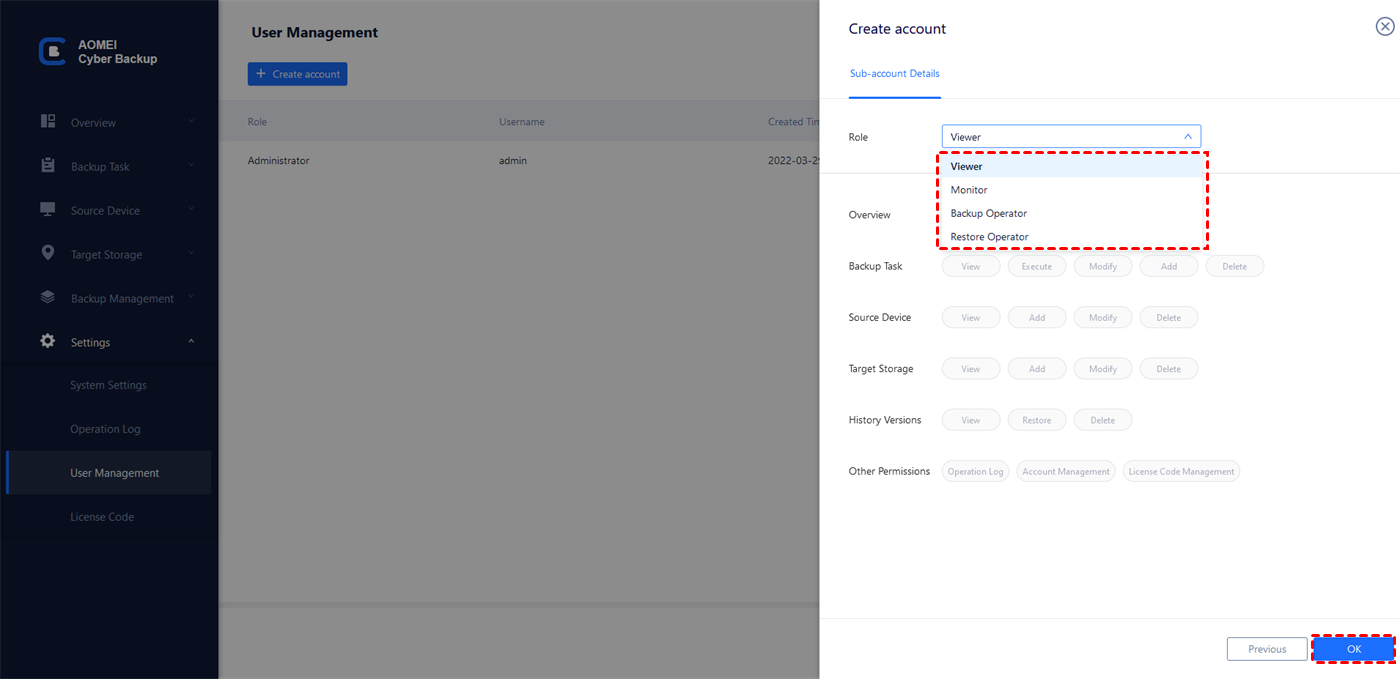Click the Backup Management layers icon
This screenshot has width=1400, height=679.
click(48, 298)
